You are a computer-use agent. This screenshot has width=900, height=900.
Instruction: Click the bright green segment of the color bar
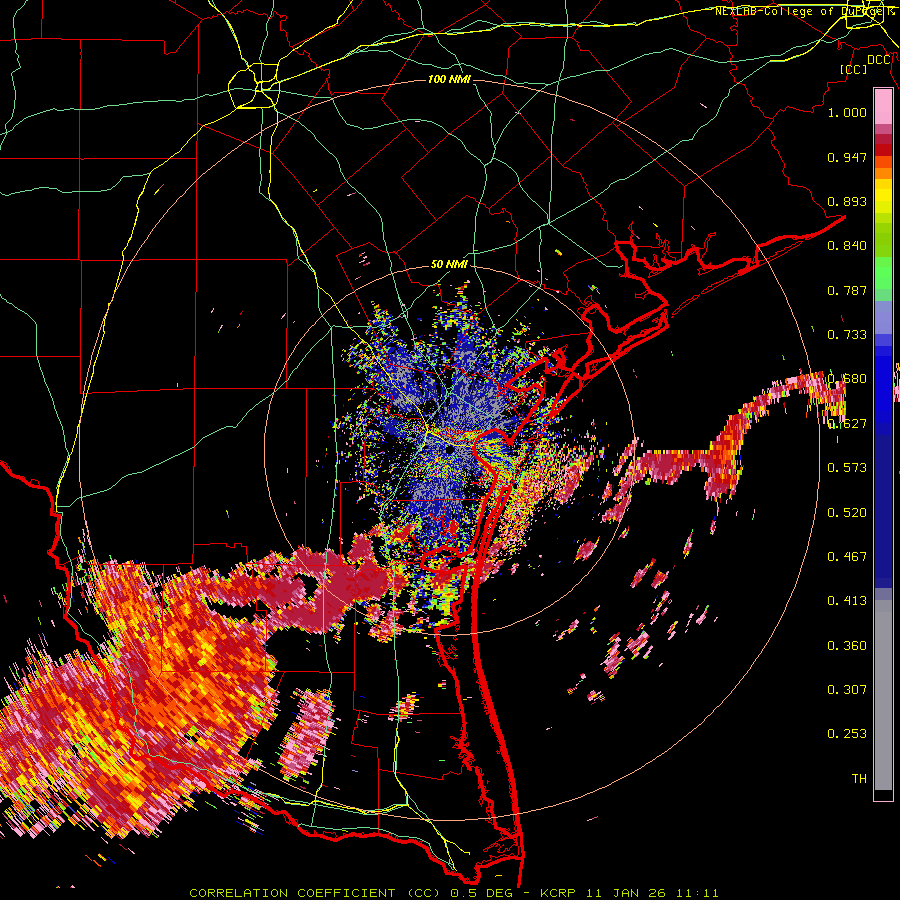click(883, 273)
